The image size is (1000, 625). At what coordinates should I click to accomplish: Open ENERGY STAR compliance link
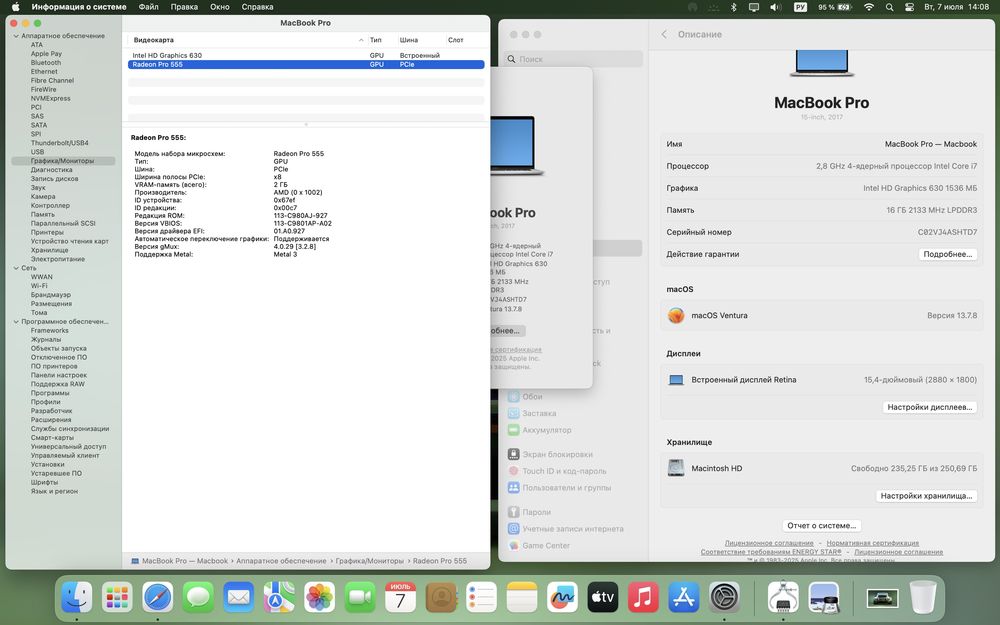(x=770, y=552)
